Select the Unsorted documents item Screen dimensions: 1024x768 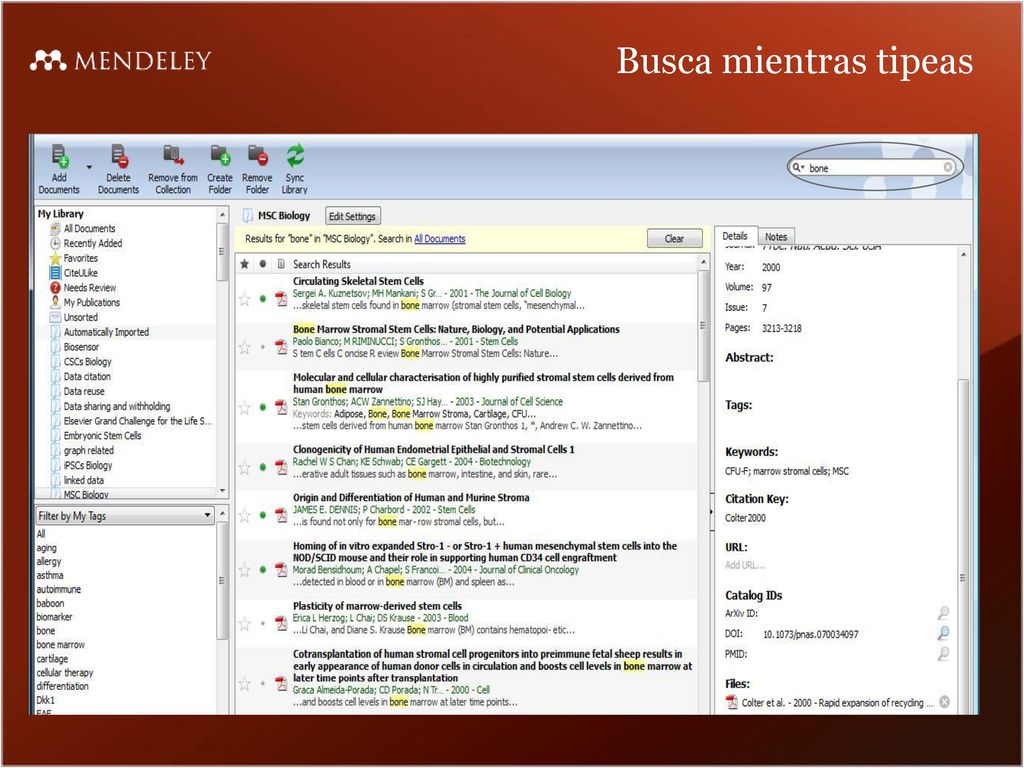(80, 317)
